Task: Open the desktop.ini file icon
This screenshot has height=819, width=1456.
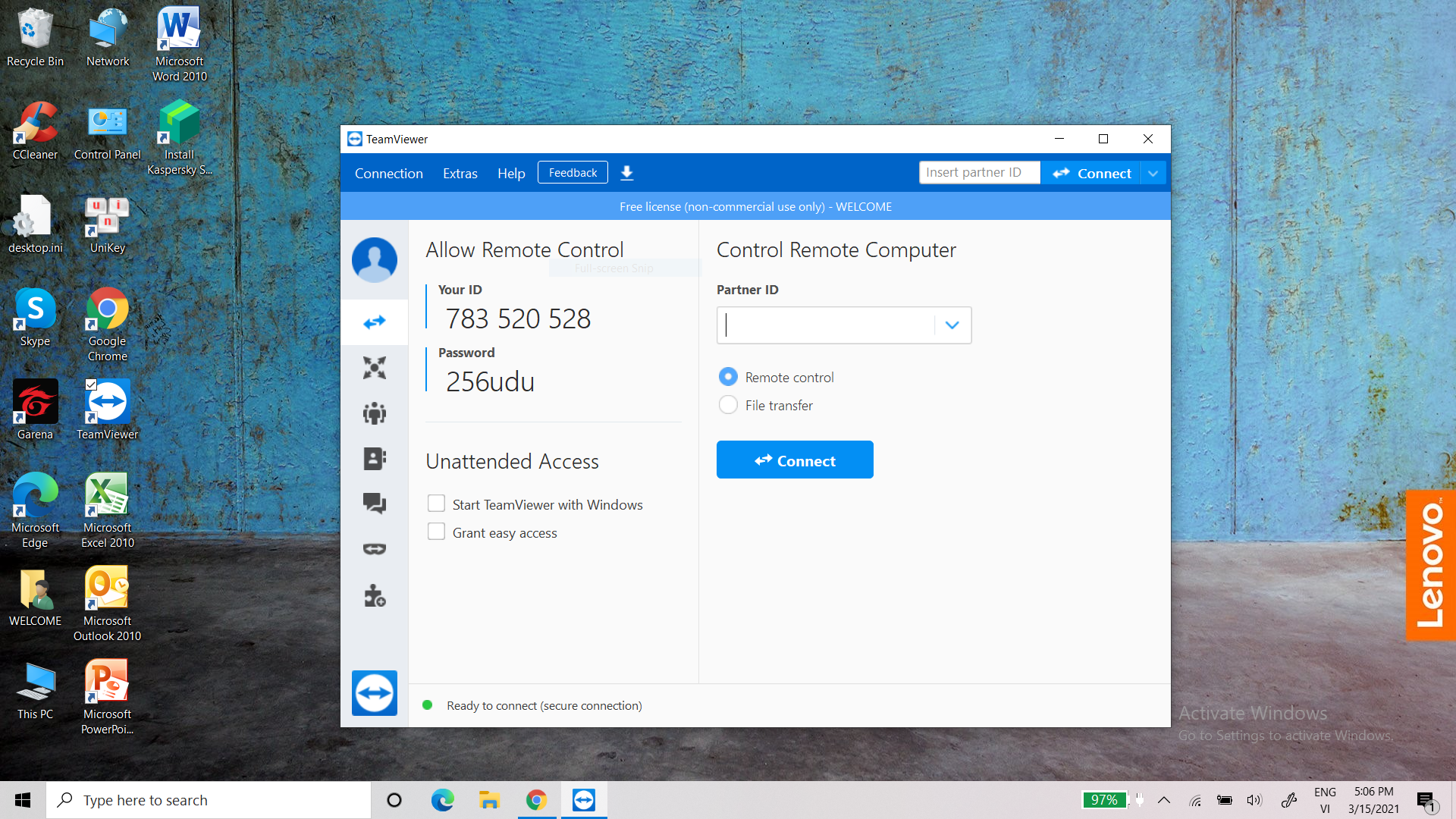Action: (35, 224)
